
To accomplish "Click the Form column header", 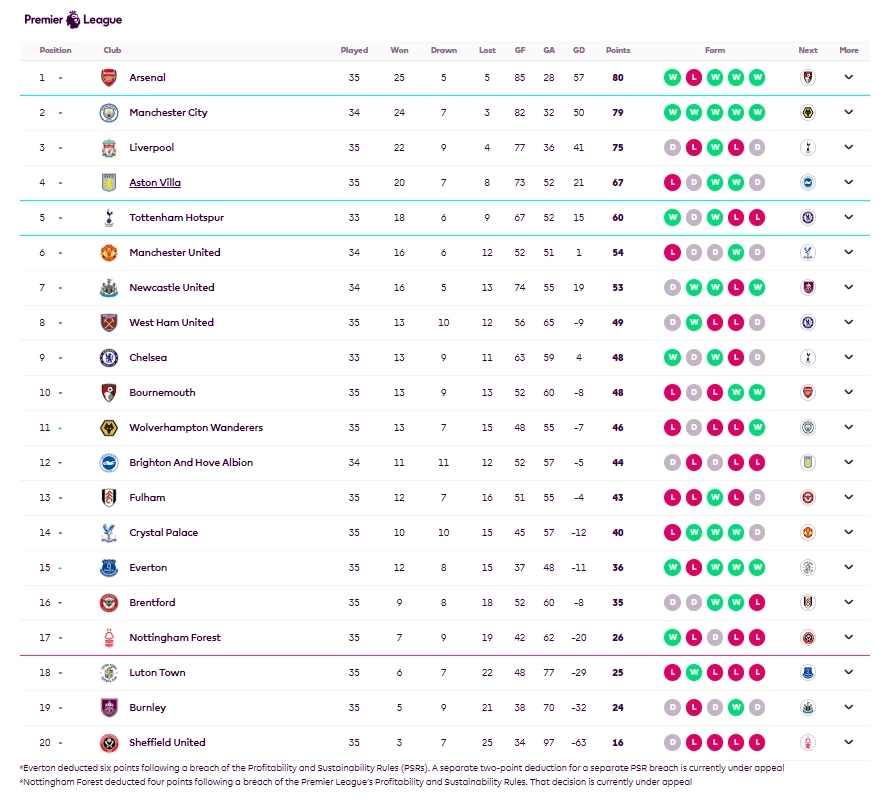I will (715, 50).
